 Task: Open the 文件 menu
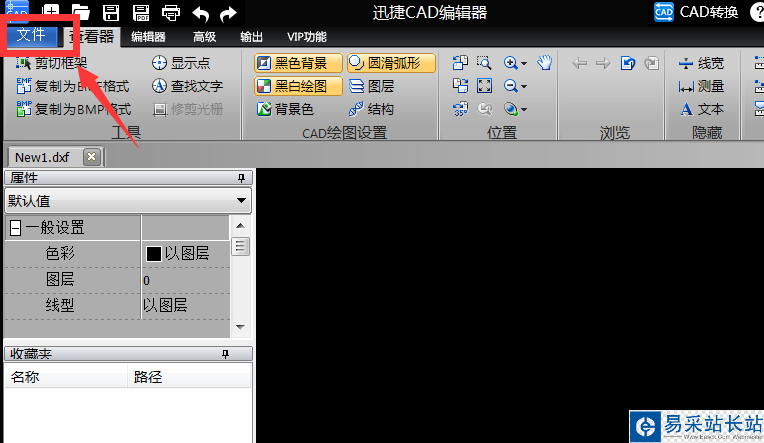pyautogui.click(x=31, y=35)
